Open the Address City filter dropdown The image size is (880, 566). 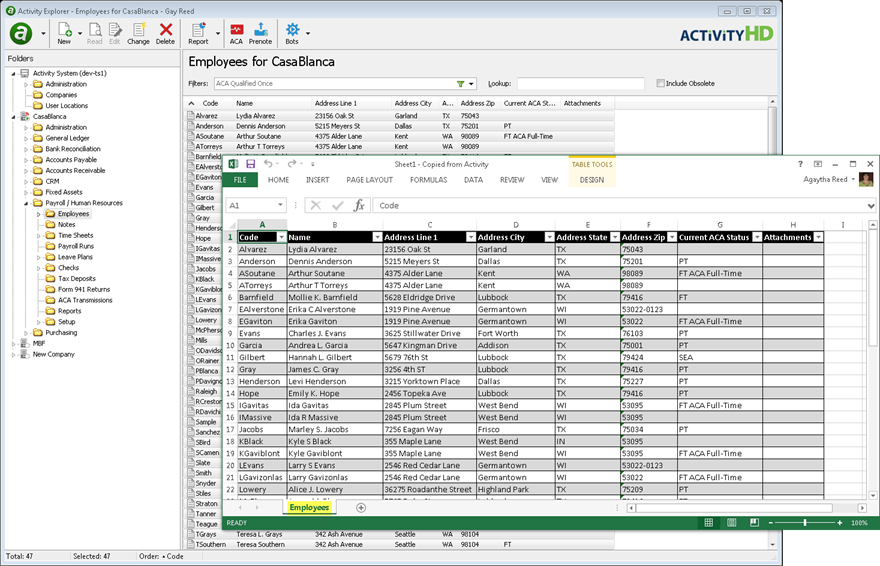[549, 237]
